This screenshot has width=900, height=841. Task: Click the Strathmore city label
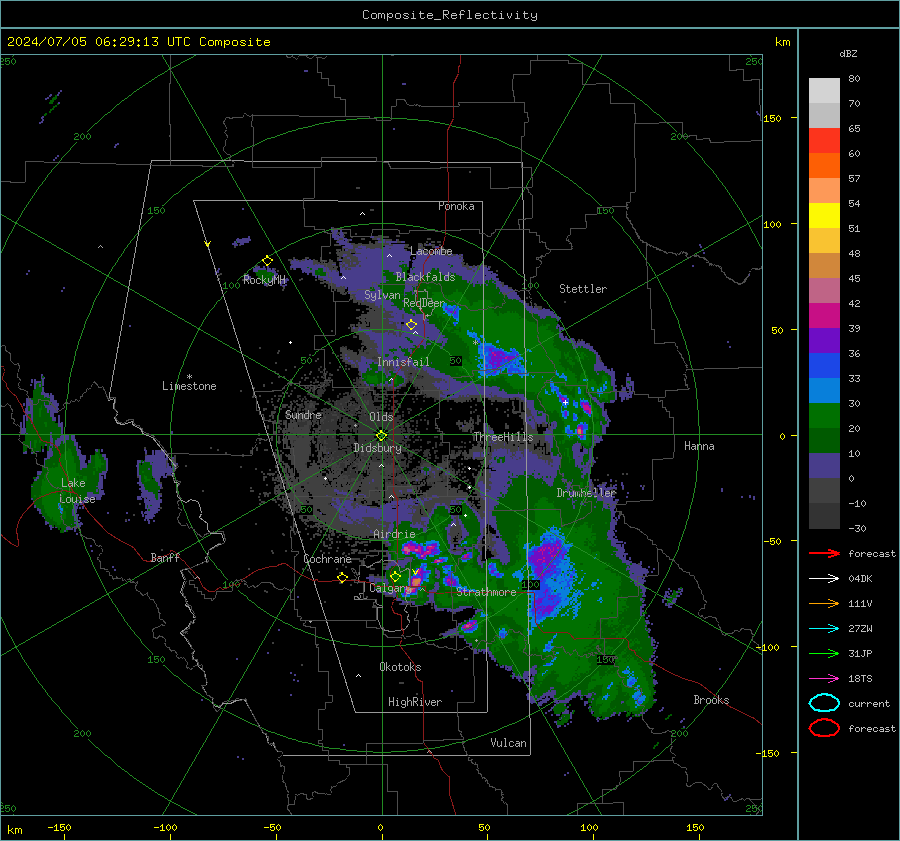click(486, 592)
